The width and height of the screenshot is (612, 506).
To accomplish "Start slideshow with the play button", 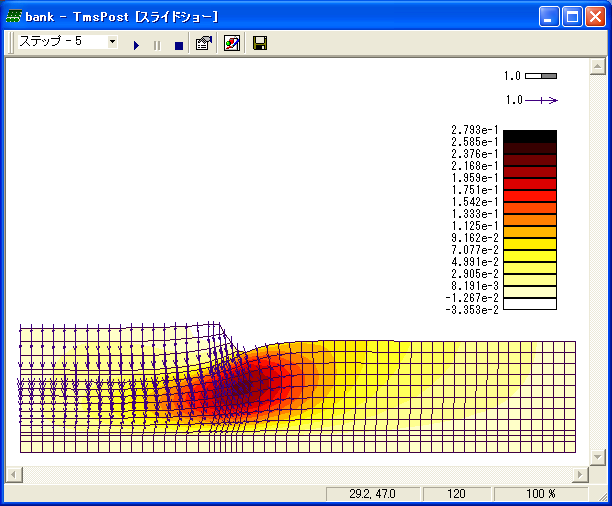I will pos(136,45).
